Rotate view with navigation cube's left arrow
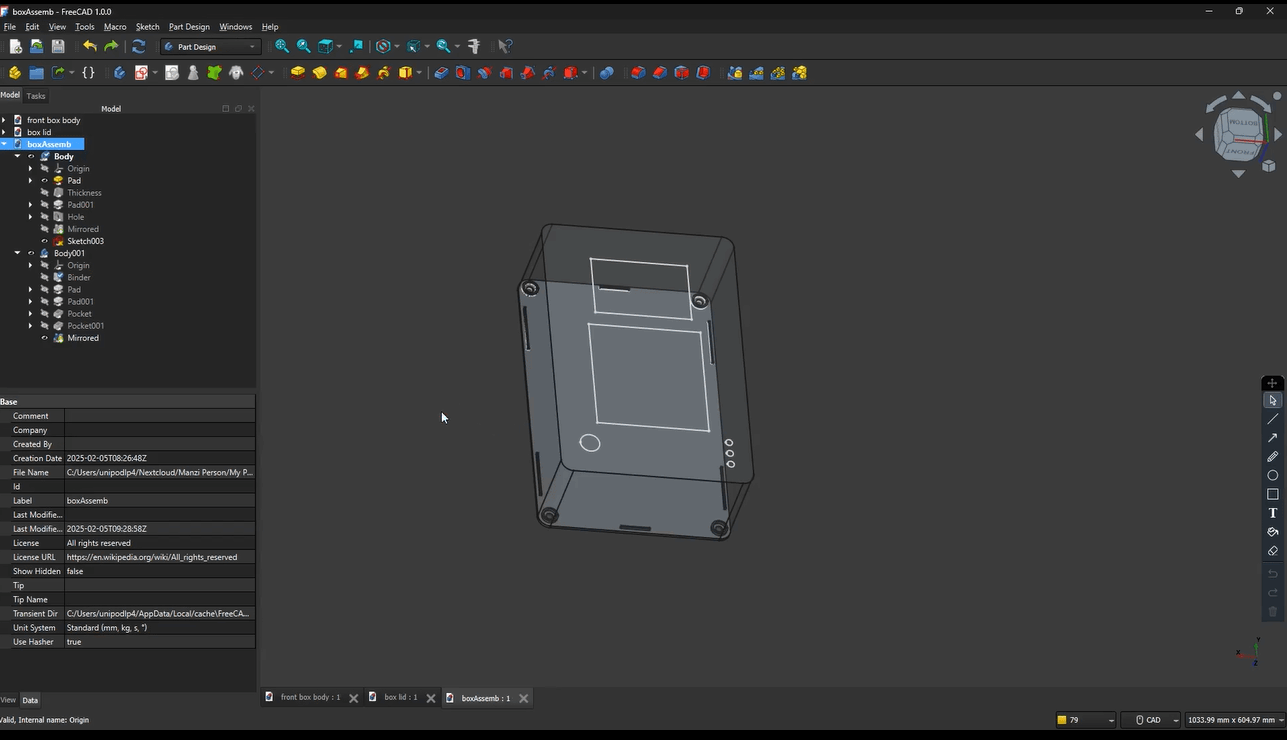1287x740 pixels. 1200,134
